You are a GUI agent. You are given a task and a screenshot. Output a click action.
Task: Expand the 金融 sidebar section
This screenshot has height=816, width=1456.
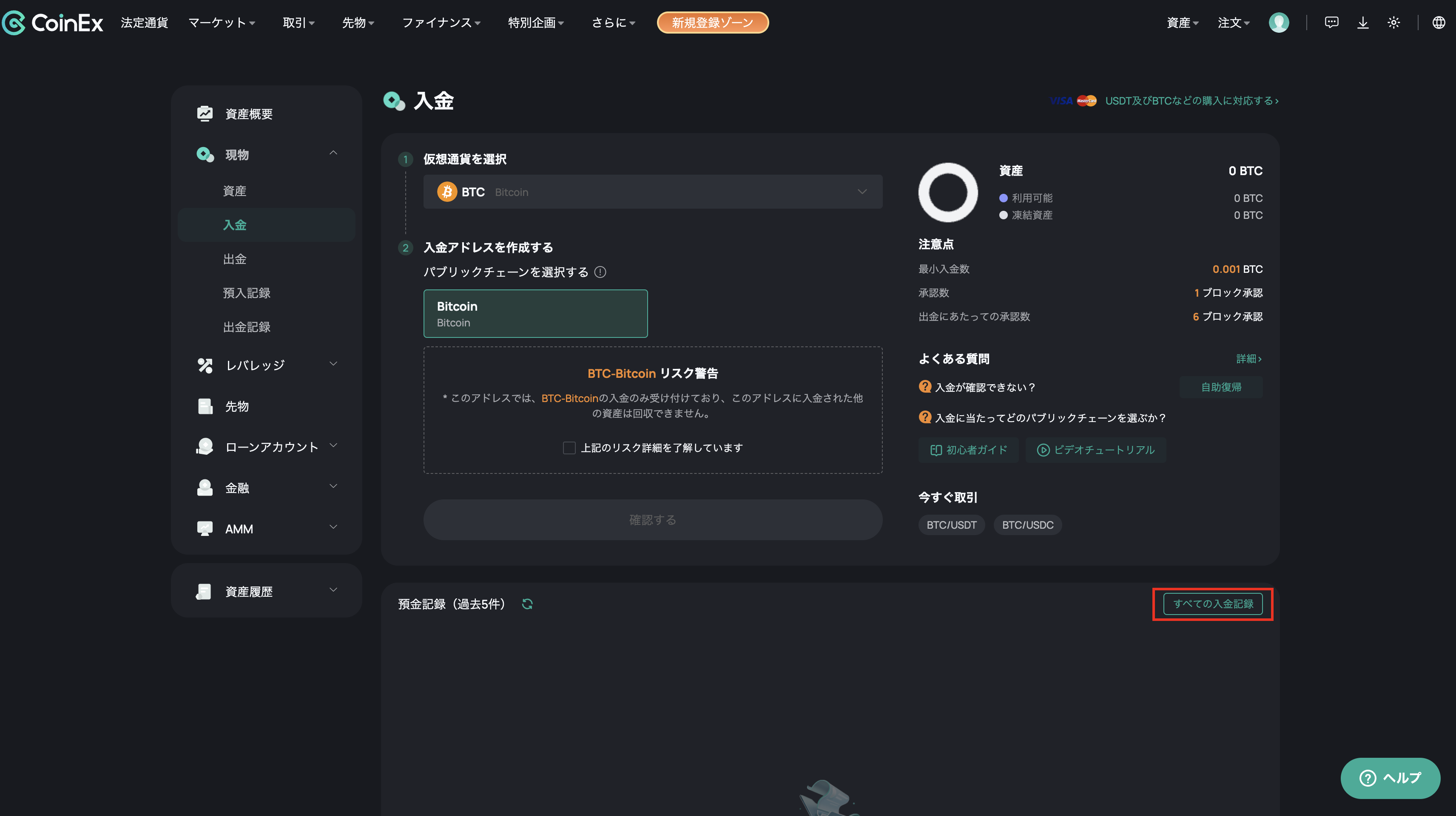pyautogui.click(x=333, y=486)
